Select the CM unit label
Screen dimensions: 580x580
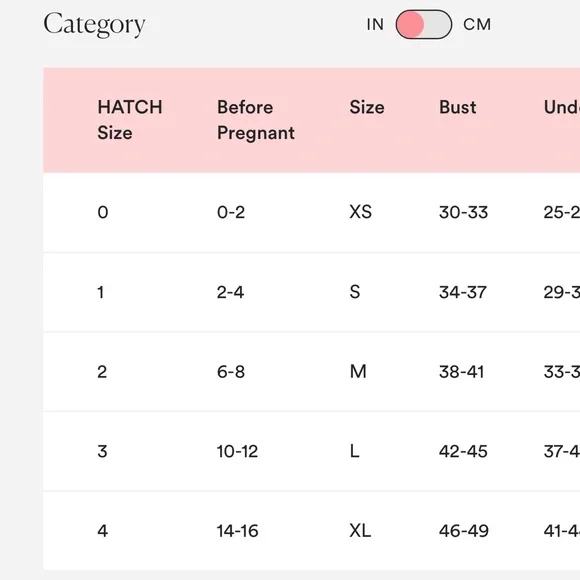[477, 25]
